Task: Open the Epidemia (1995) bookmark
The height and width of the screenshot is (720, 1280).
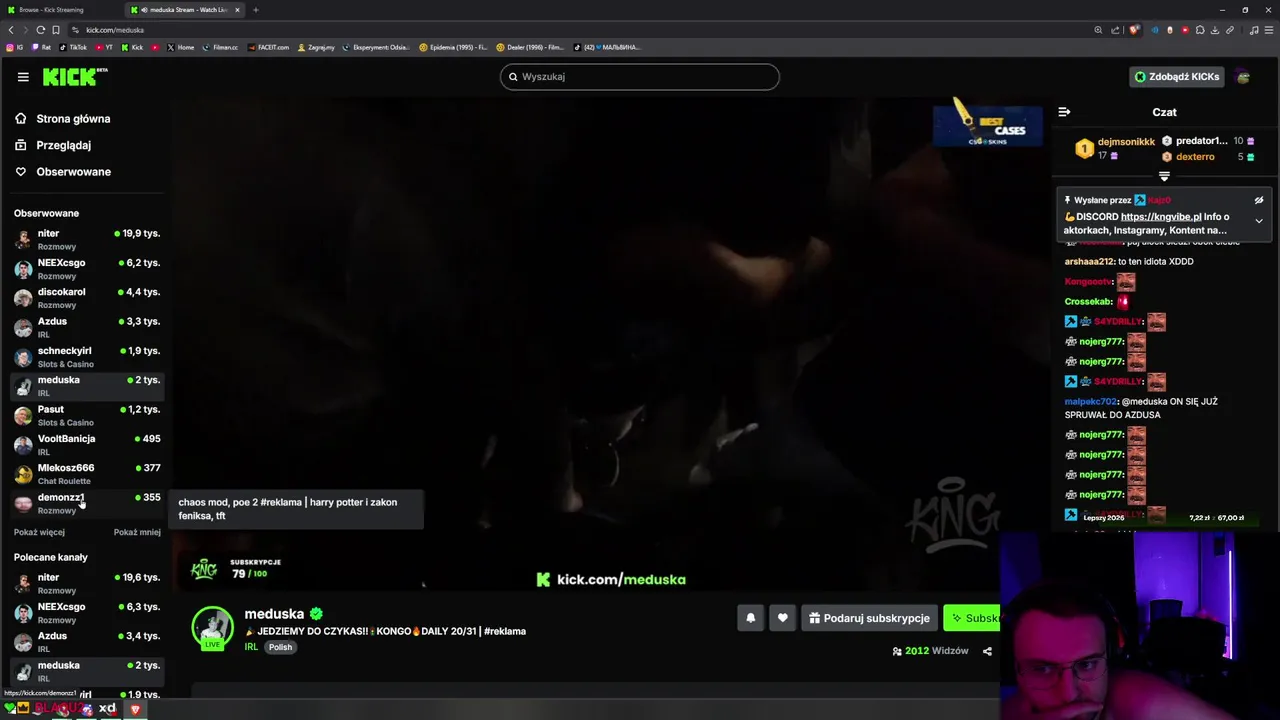Action: pos(453,47)
